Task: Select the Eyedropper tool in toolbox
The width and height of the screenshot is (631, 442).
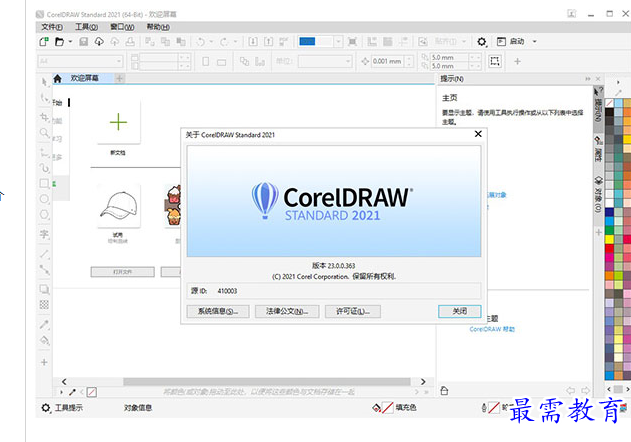Action: 44,324
